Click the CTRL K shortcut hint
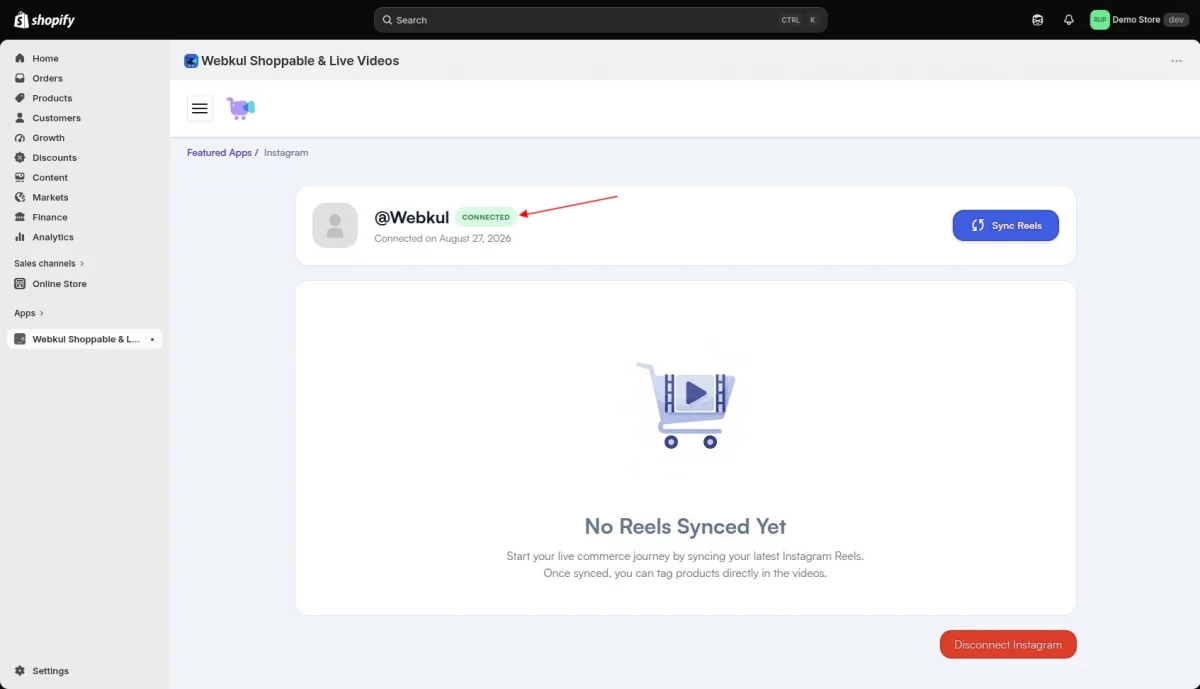1200x689 pixels. 799,20
